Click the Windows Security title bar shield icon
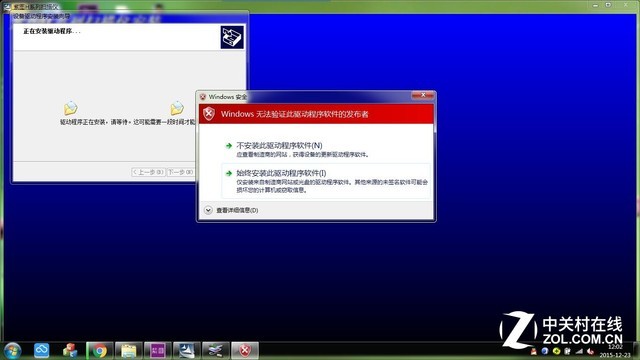Image resolution: width=640 pixels, height=360 pixels. [203, 97]
